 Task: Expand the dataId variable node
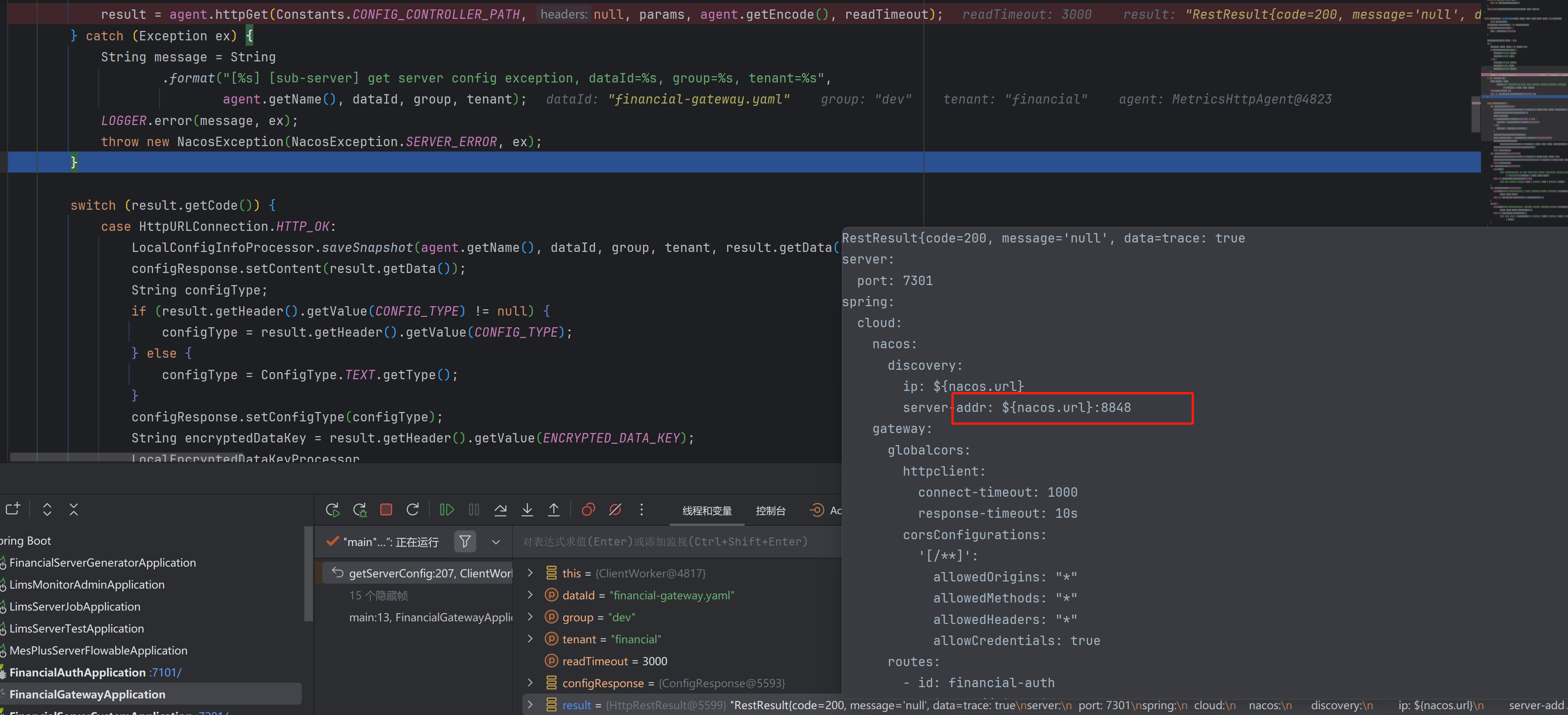pos(530,594)
